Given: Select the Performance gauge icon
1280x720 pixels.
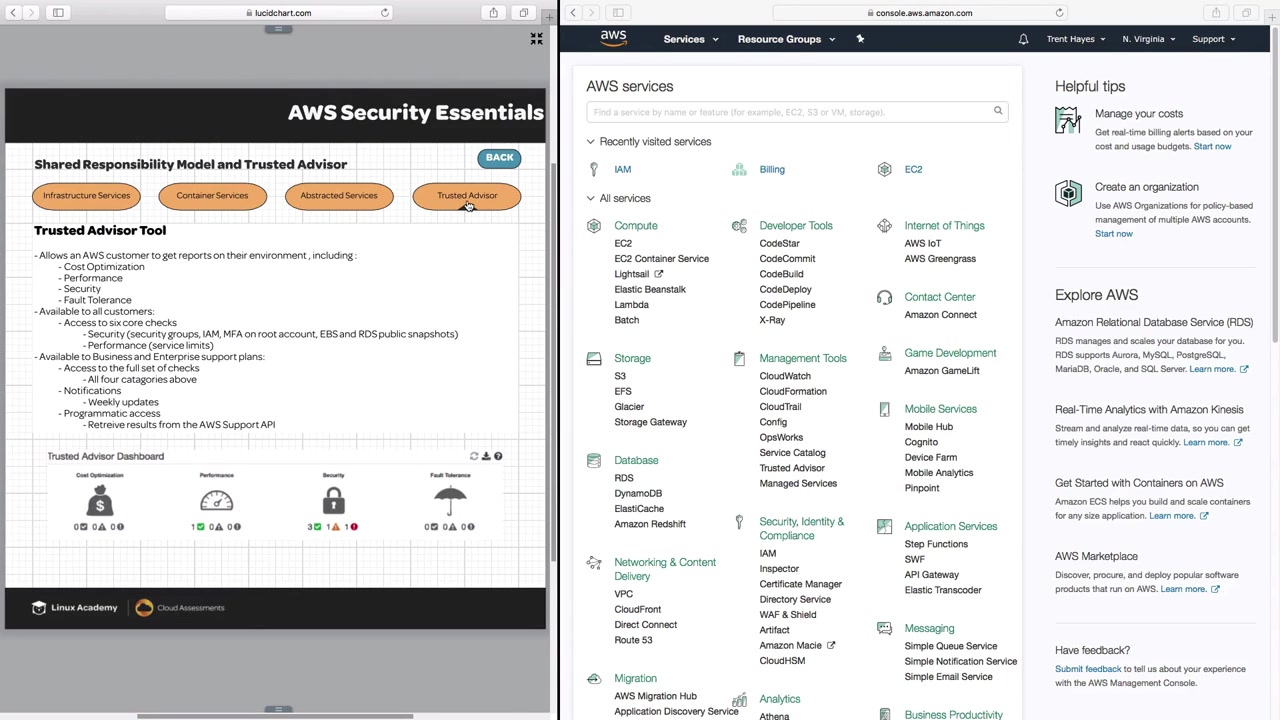Looking at the screenshot, I should (216, 500).
